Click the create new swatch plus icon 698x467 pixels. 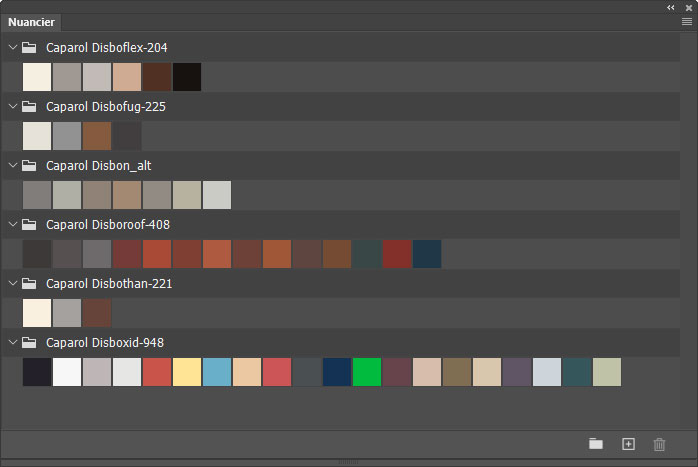tap(628, 444)
